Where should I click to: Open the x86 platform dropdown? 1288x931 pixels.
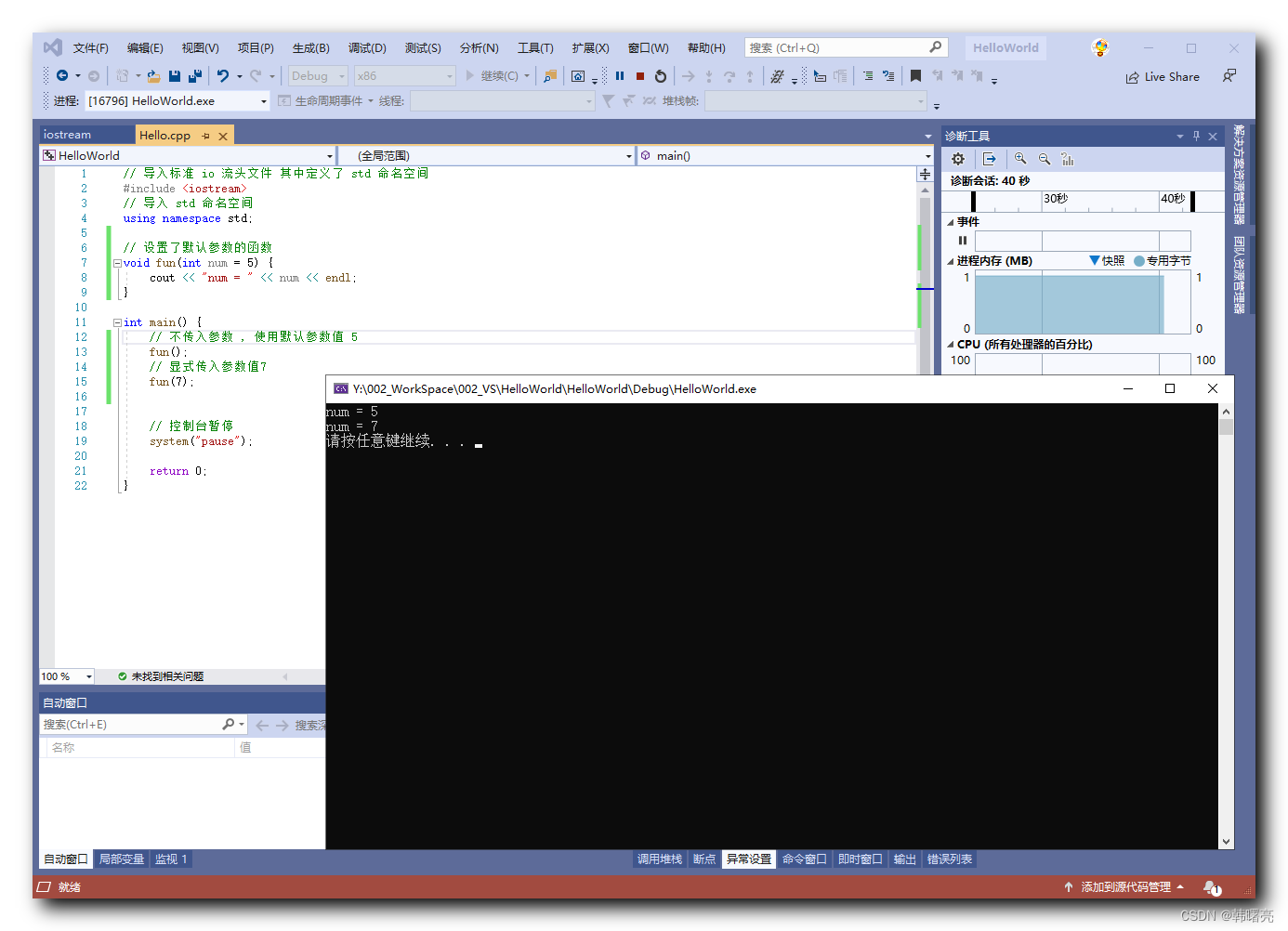(403, 75)
